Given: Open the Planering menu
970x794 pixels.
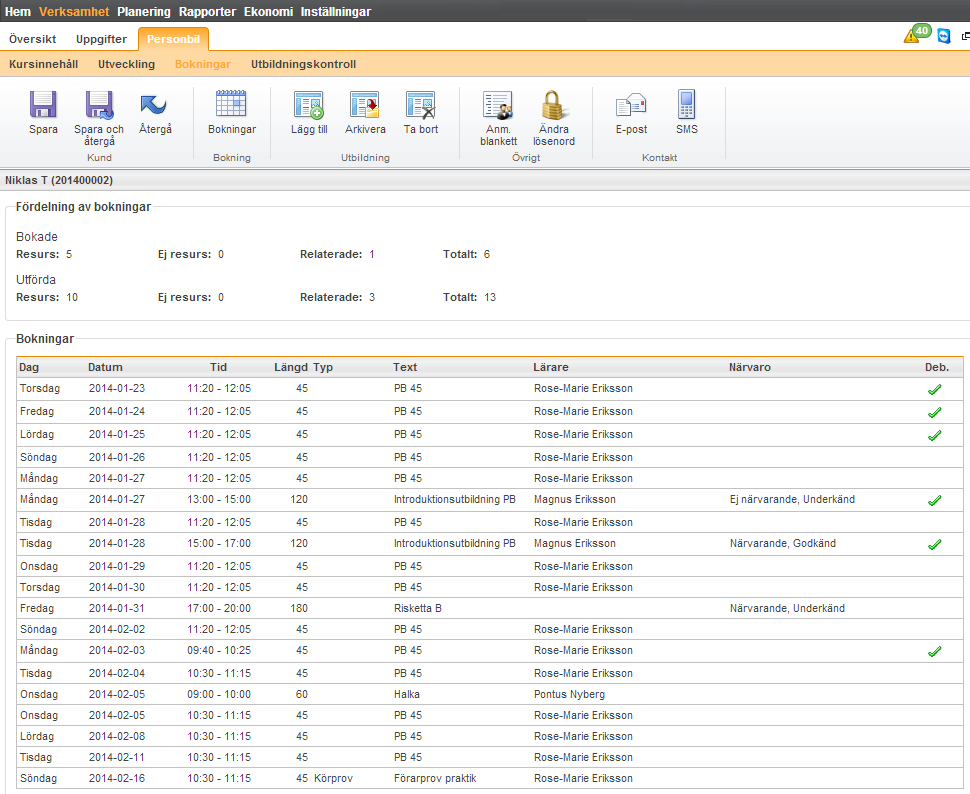Looking at the screenshot, I should tap(144, 12).
